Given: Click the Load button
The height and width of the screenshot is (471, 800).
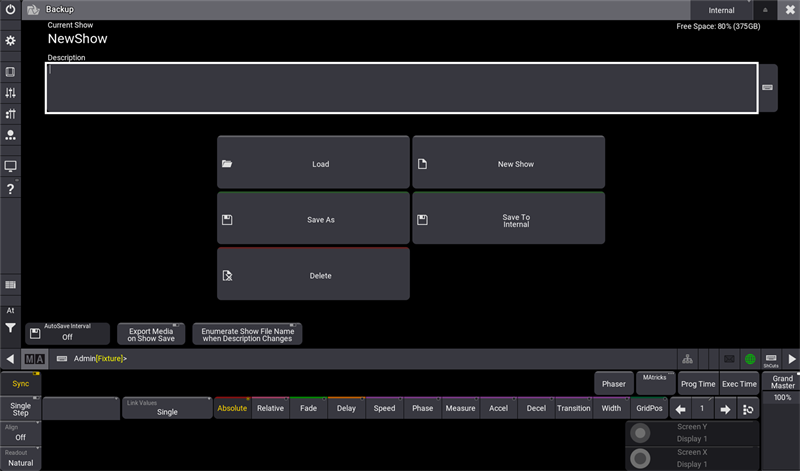Looking at the screenshot, I should pos(313,162).
